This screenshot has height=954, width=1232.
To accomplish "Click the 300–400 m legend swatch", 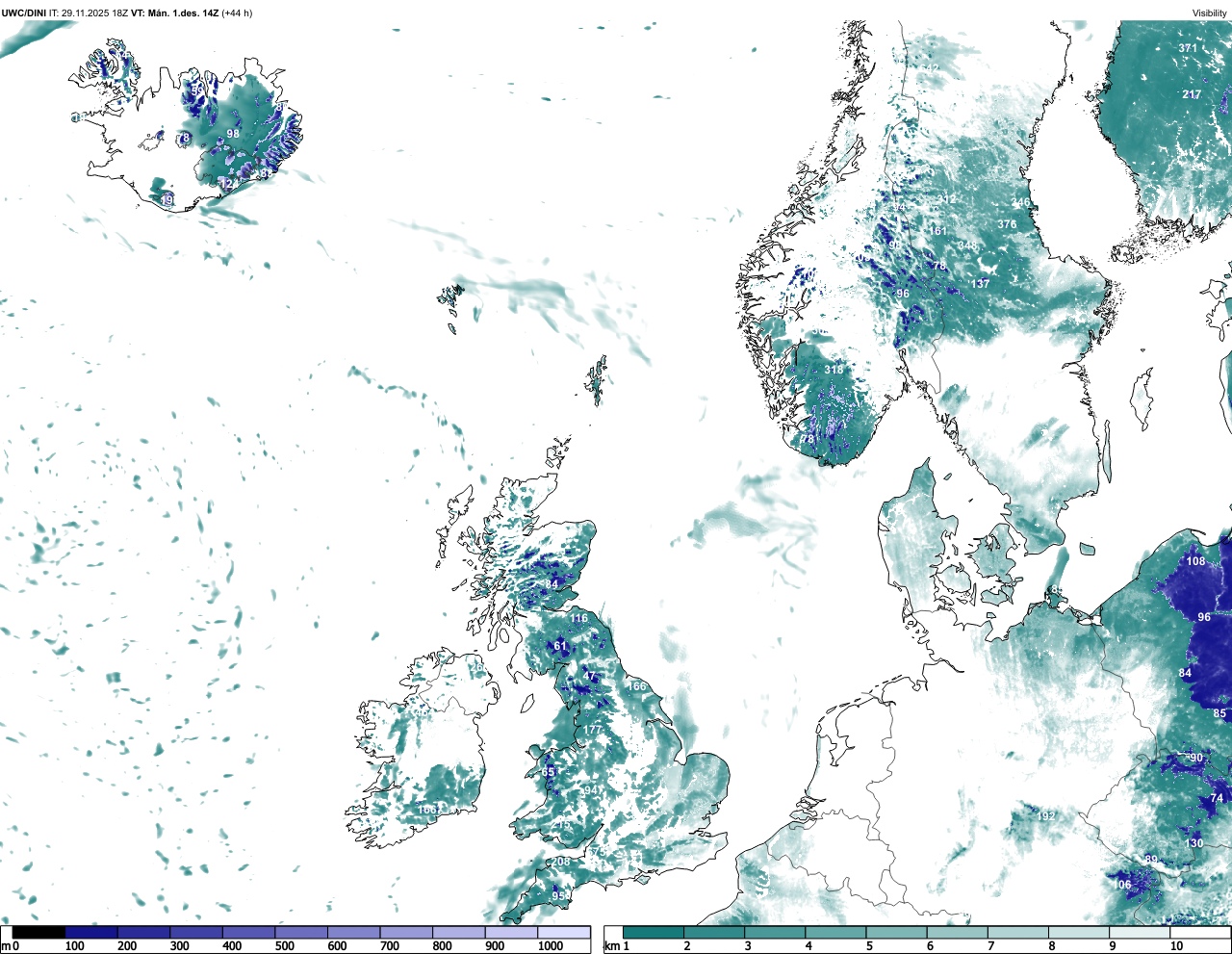I will coord(196,933).
